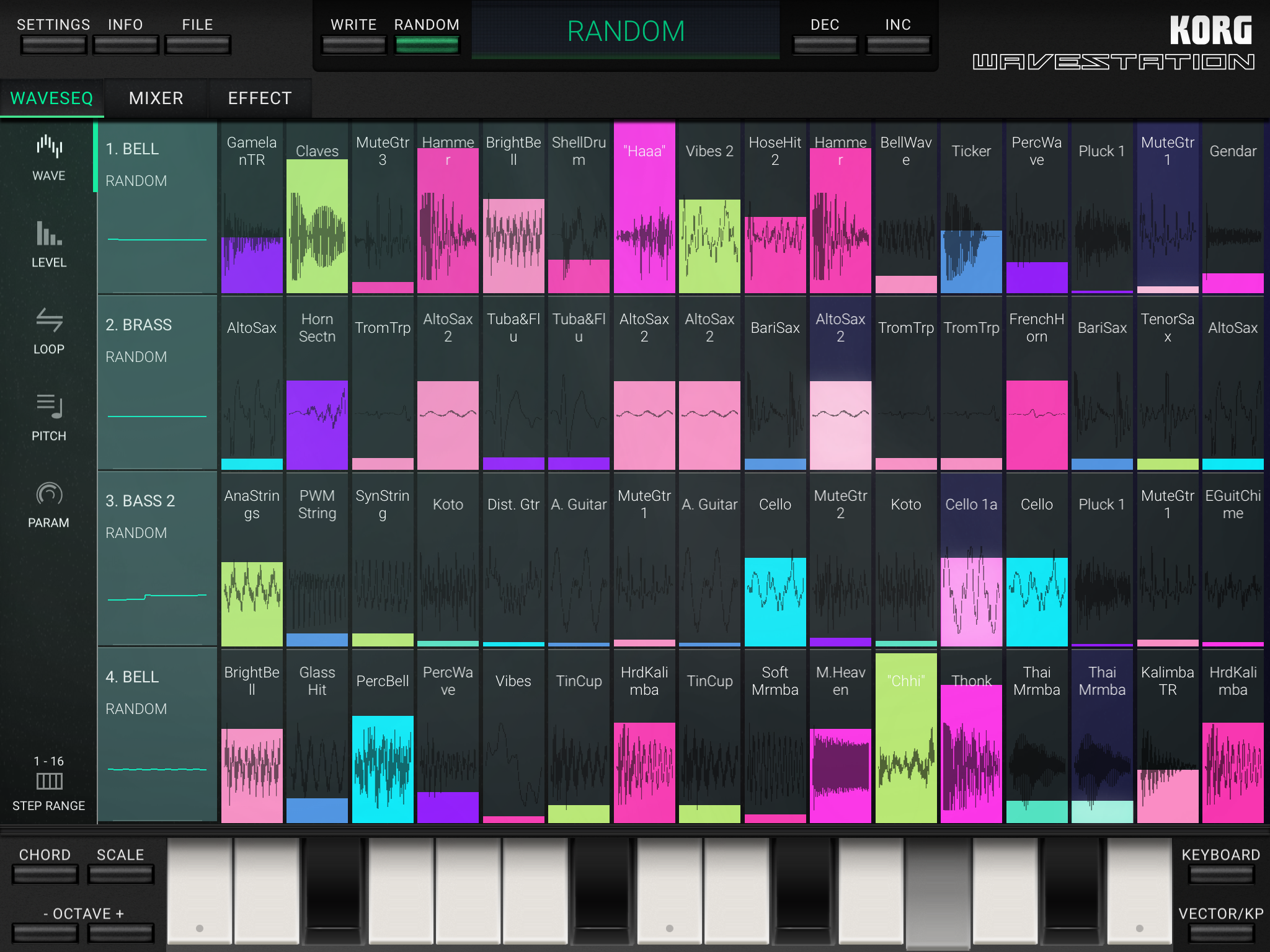Select the Gendar step cell
This screenshot has width=1270, height=952.
click(x=1233, y=207)
